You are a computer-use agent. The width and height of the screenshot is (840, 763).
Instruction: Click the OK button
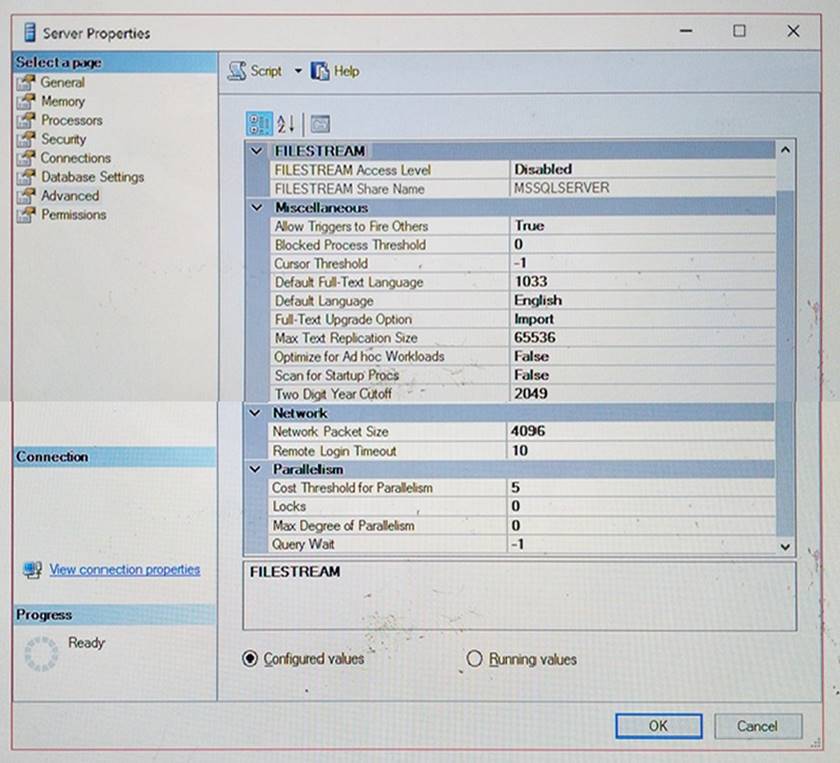click(658, 726)
